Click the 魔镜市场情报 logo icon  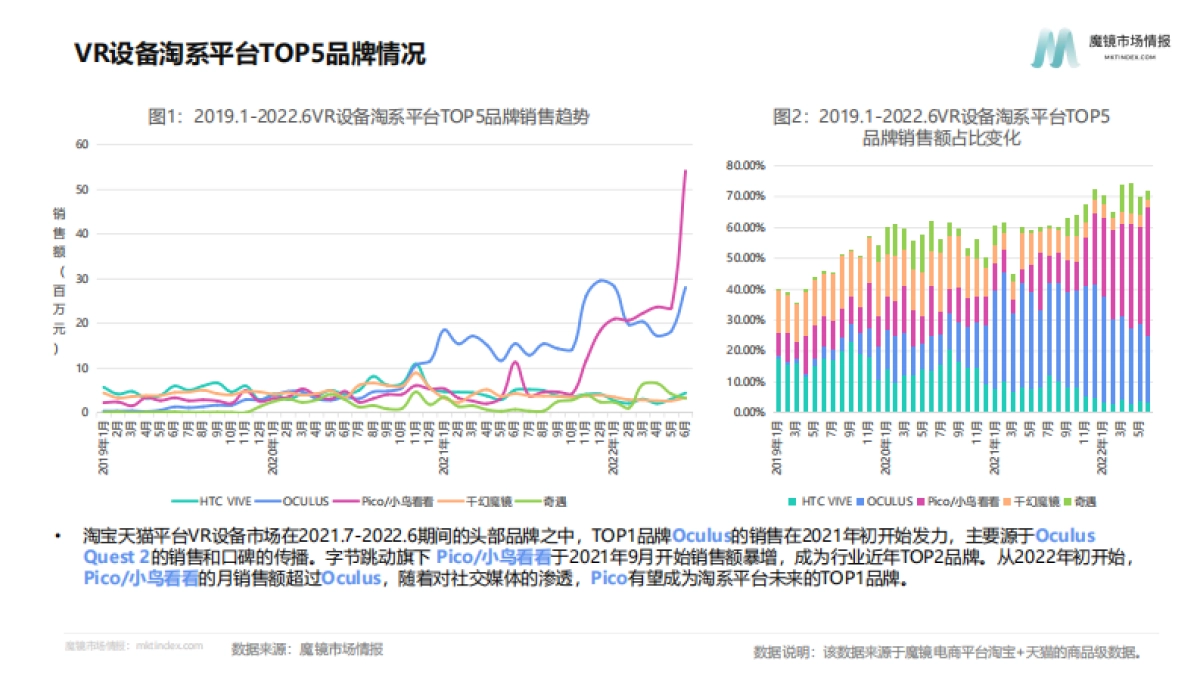1055,48
